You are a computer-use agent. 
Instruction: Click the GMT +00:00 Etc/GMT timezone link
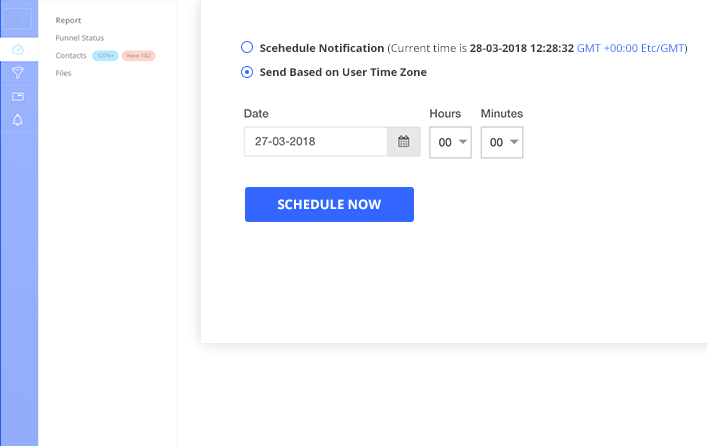pyautogui.click(x=631, y=48)
